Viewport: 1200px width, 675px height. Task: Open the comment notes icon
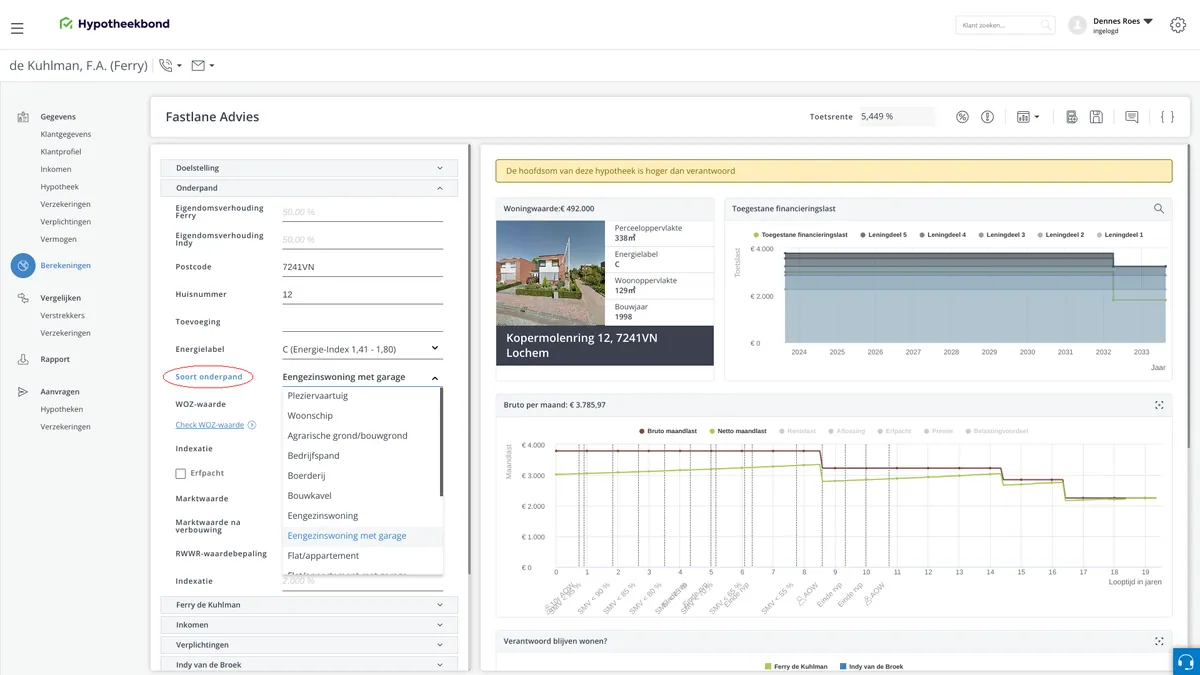coord(1131,117)
